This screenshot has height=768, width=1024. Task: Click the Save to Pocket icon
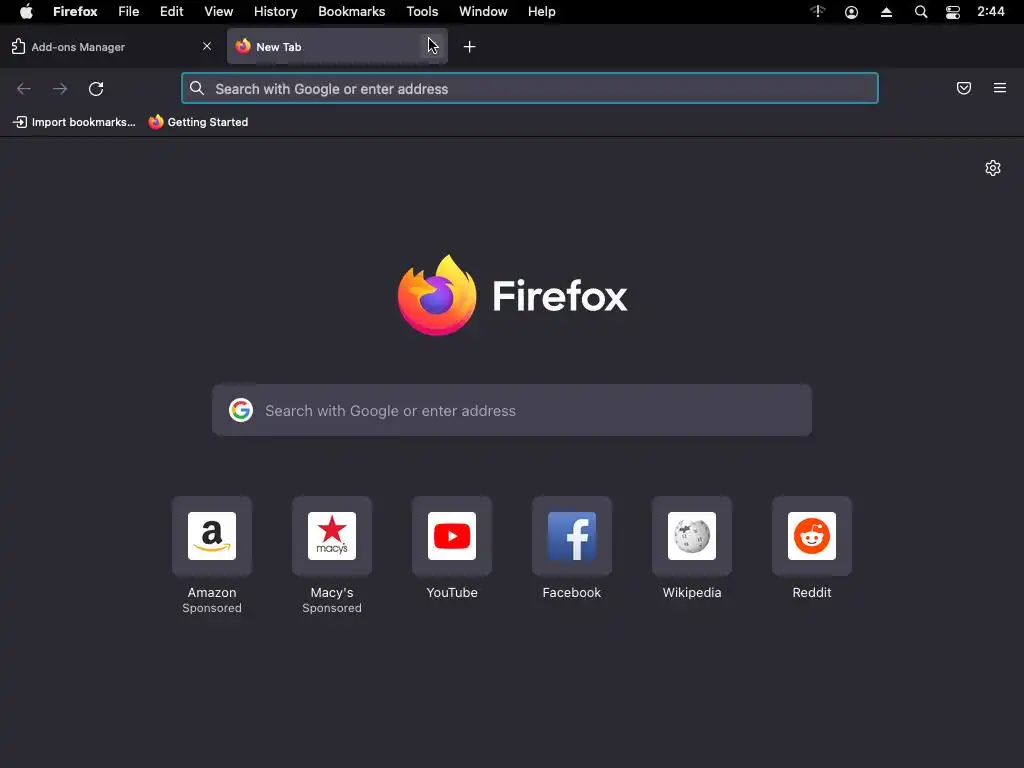pos(964,88)
